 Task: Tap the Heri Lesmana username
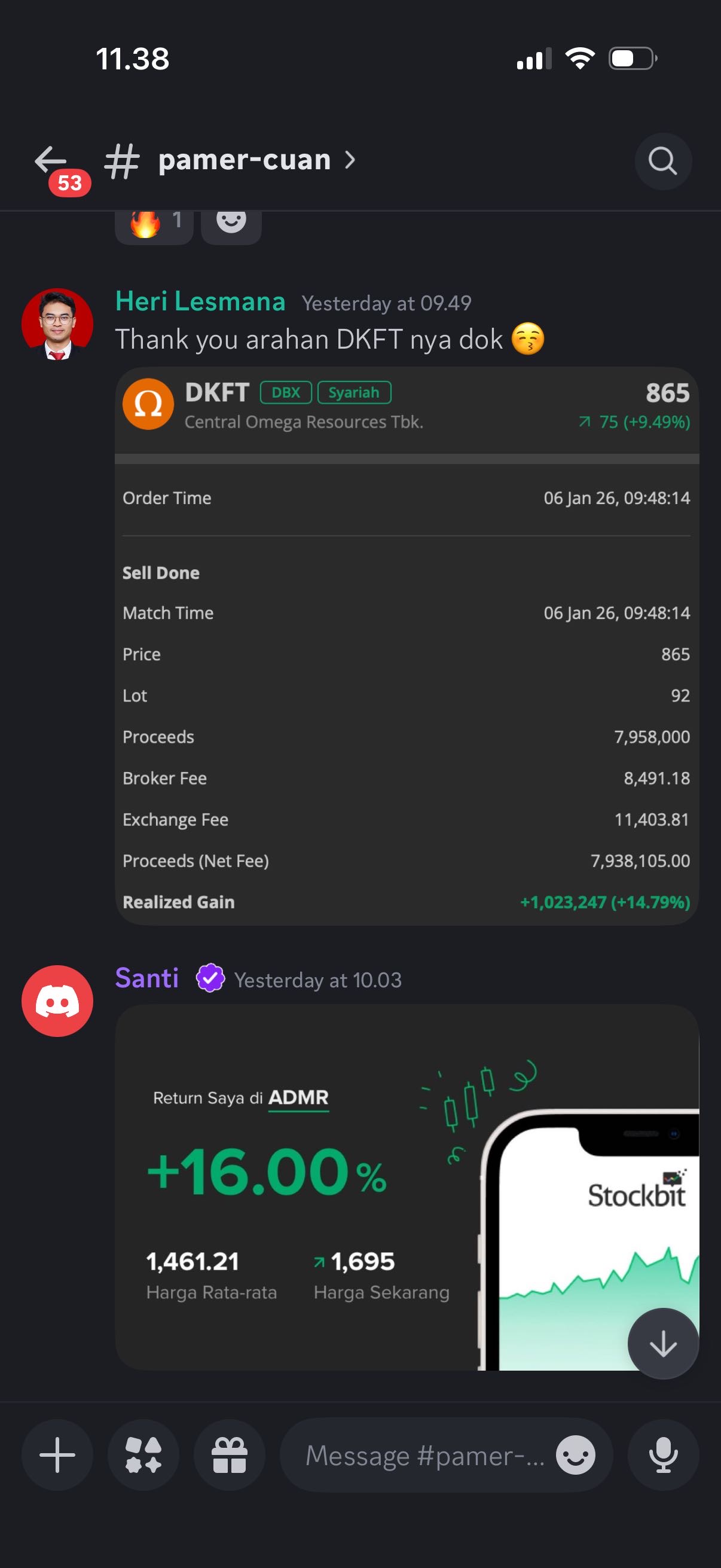(x=200, y=302)
